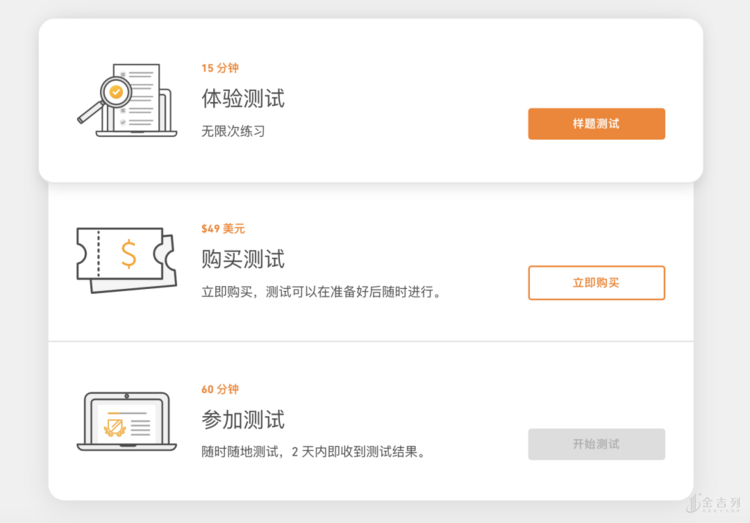750x523 pixels.
Task: Click the orange pencil badge on laptop screen
Action: point(115,428)
